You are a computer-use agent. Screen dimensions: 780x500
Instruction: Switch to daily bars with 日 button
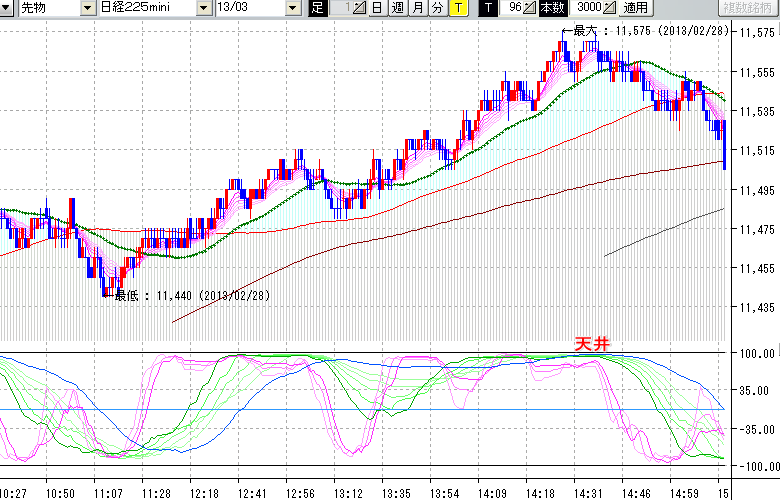tap(376, 9)
